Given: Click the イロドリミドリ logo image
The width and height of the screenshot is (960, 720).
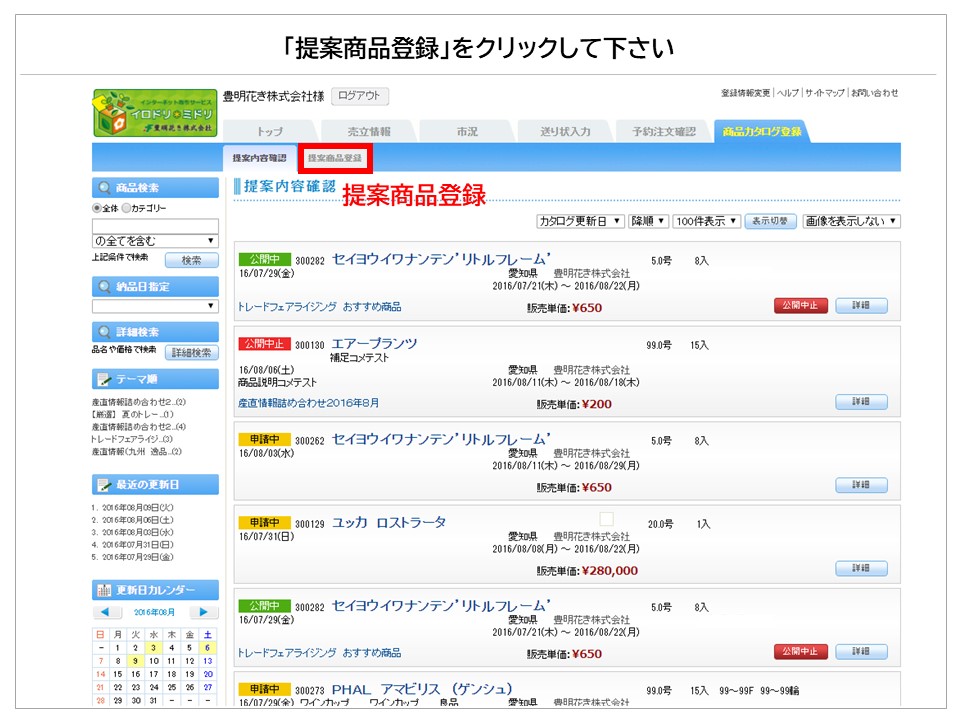Looking at the screenshot, I should click(155, 113).
